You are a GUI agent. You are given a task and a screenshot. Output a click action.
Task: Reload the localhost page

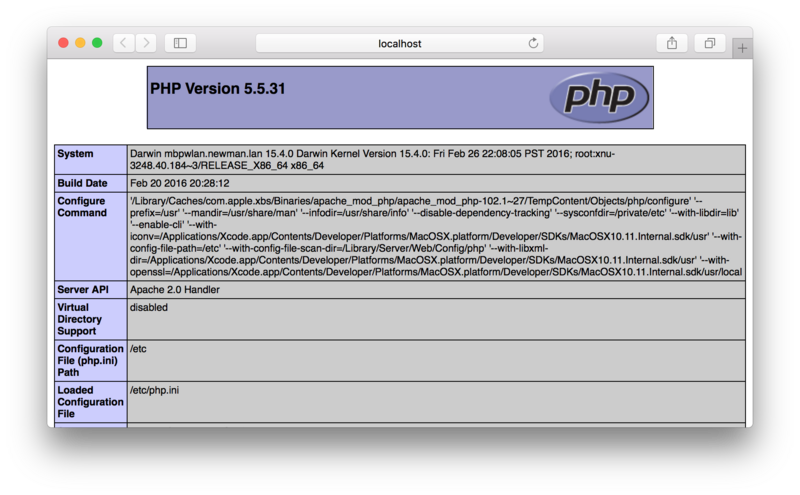(x=533, y=43)
